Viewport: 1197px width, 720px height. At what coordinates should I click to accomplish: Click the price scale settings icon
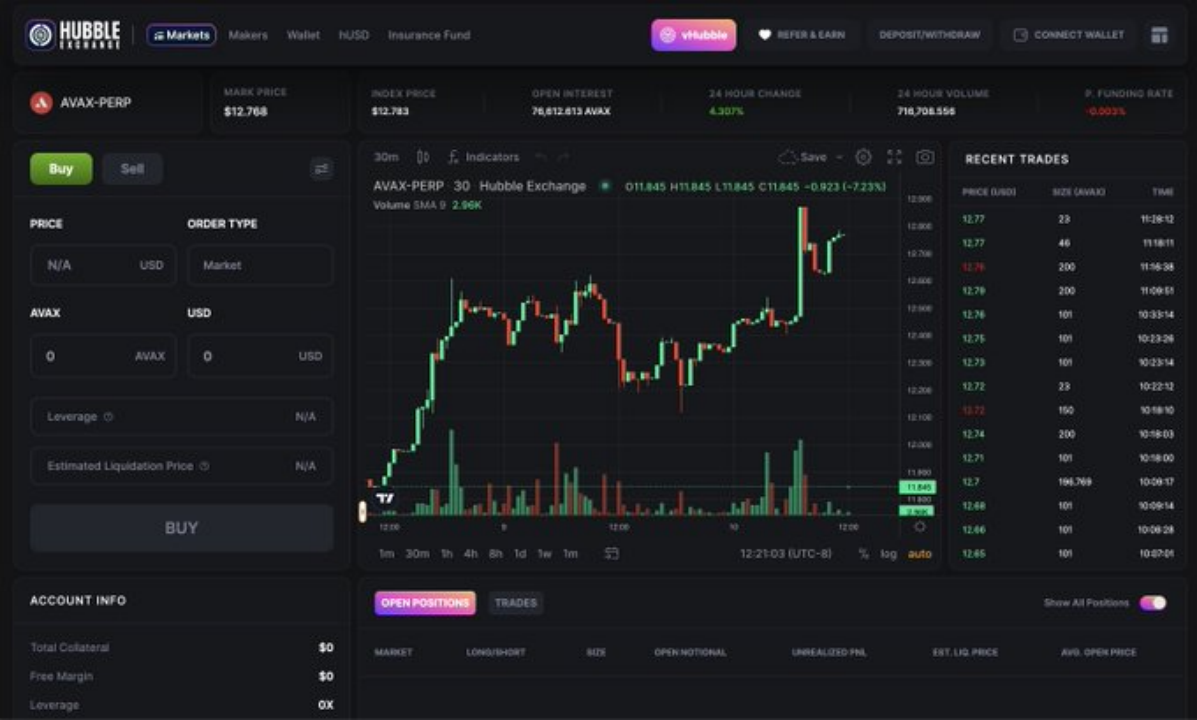point(920,527)
